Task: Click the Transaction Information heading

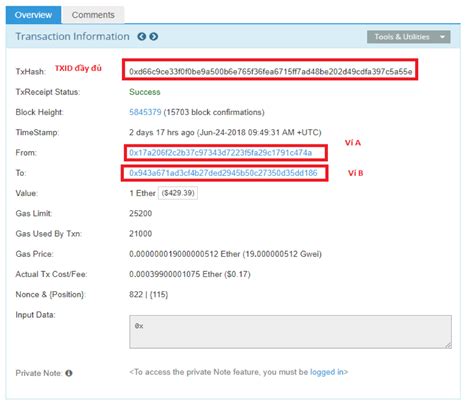Action: coord(73,36)
